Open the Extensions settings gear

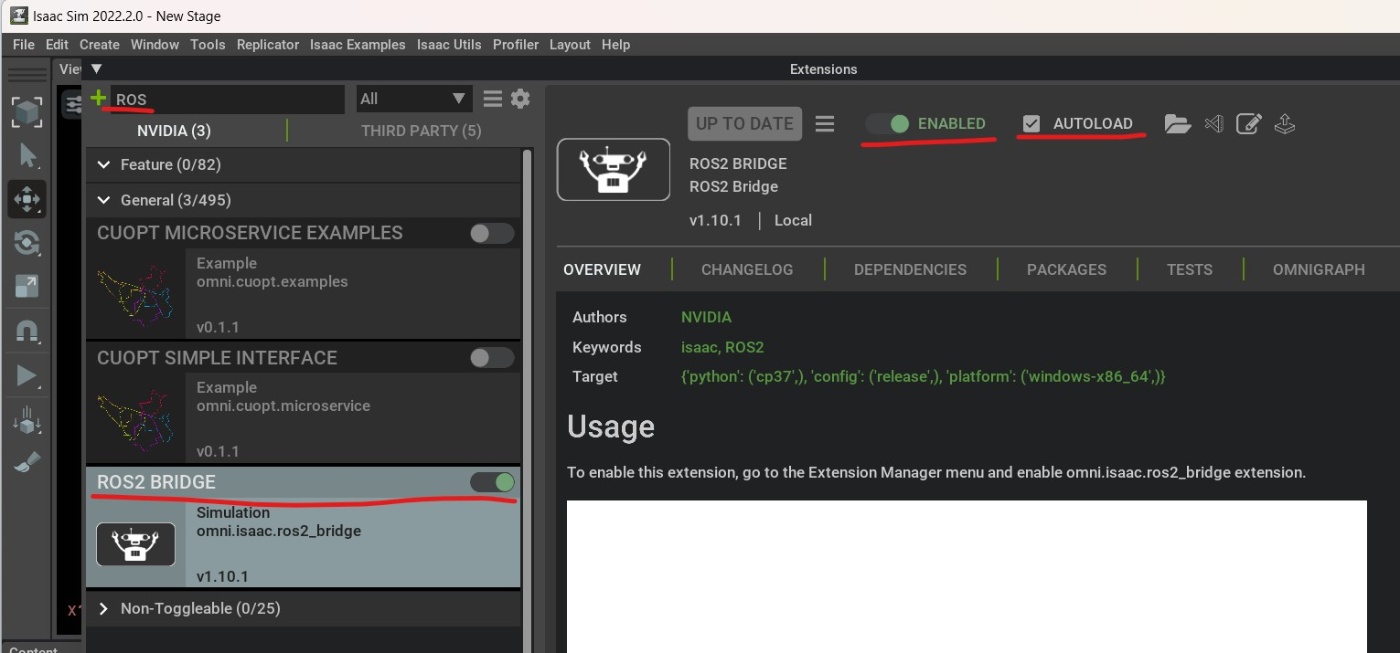(x=520, y=98)
